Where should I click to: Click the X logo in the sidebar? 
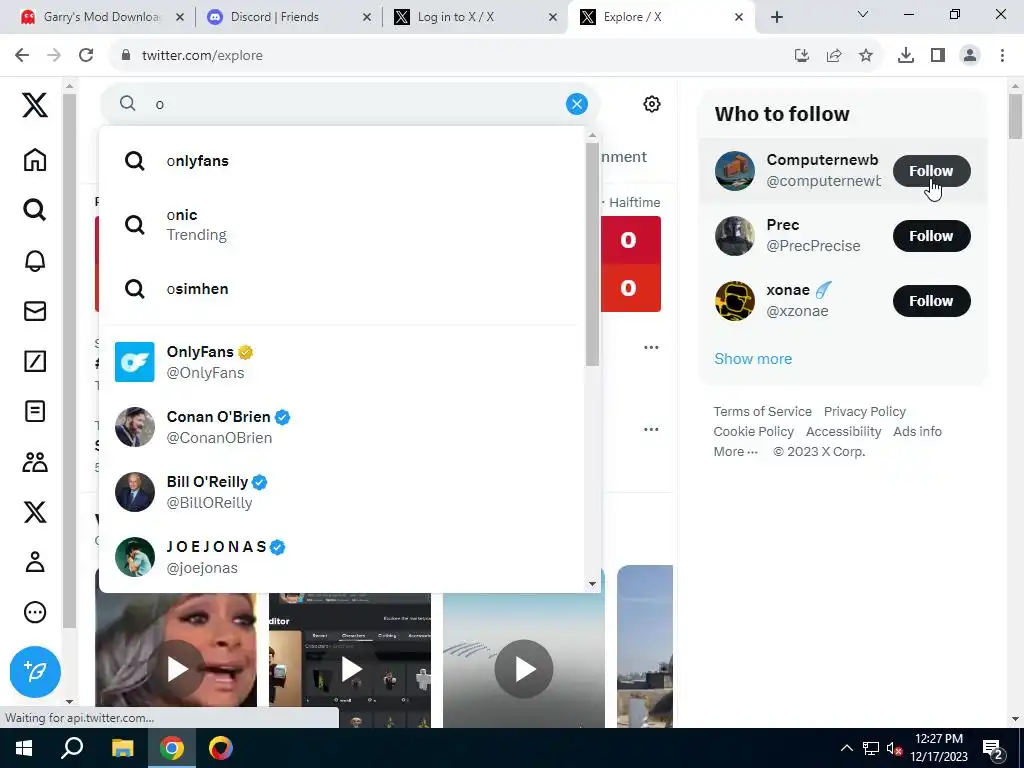pos(35,104)
